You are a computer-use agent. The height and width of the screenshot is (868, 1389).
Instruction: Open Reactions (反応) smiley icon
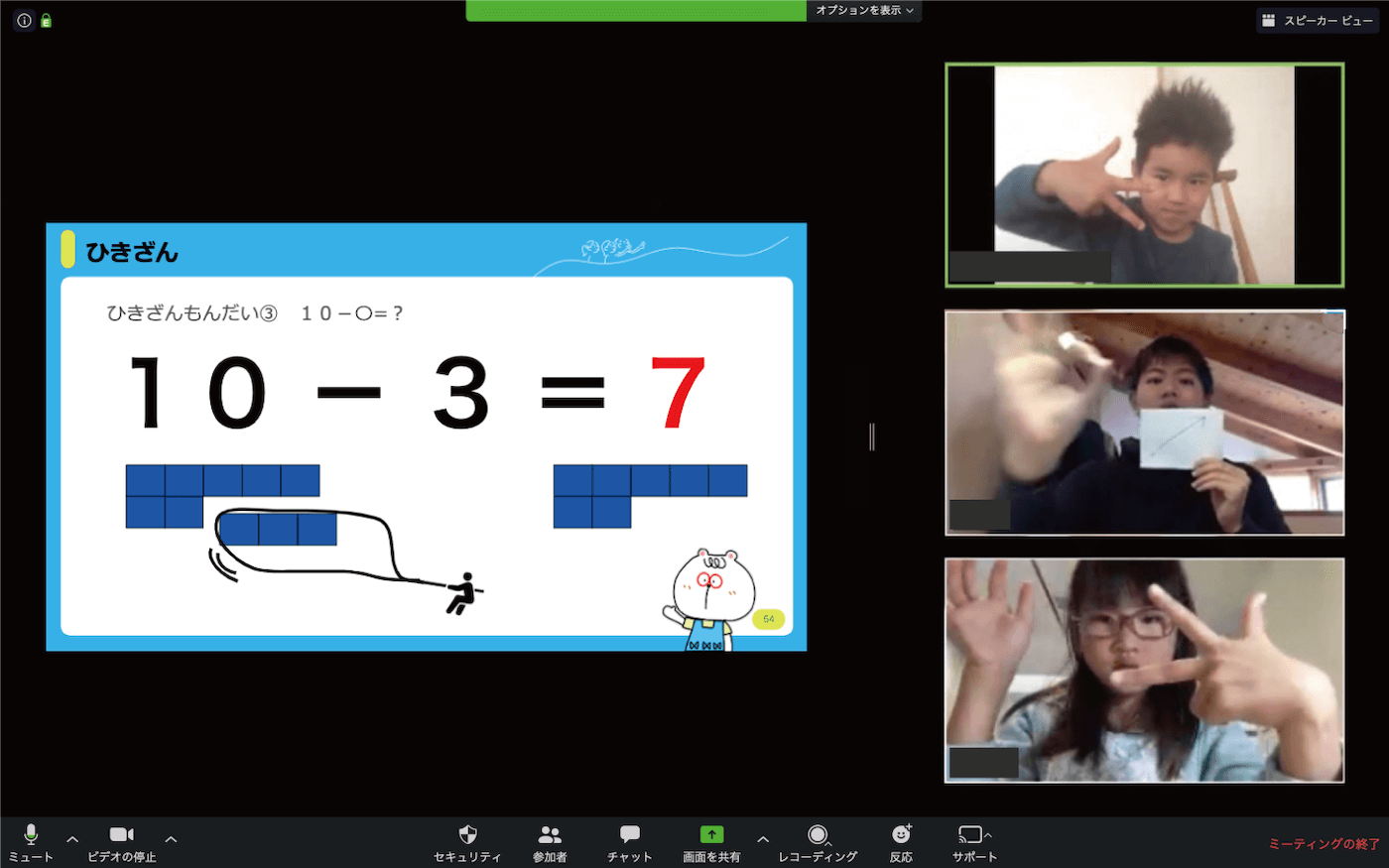[x=901, y=835]
